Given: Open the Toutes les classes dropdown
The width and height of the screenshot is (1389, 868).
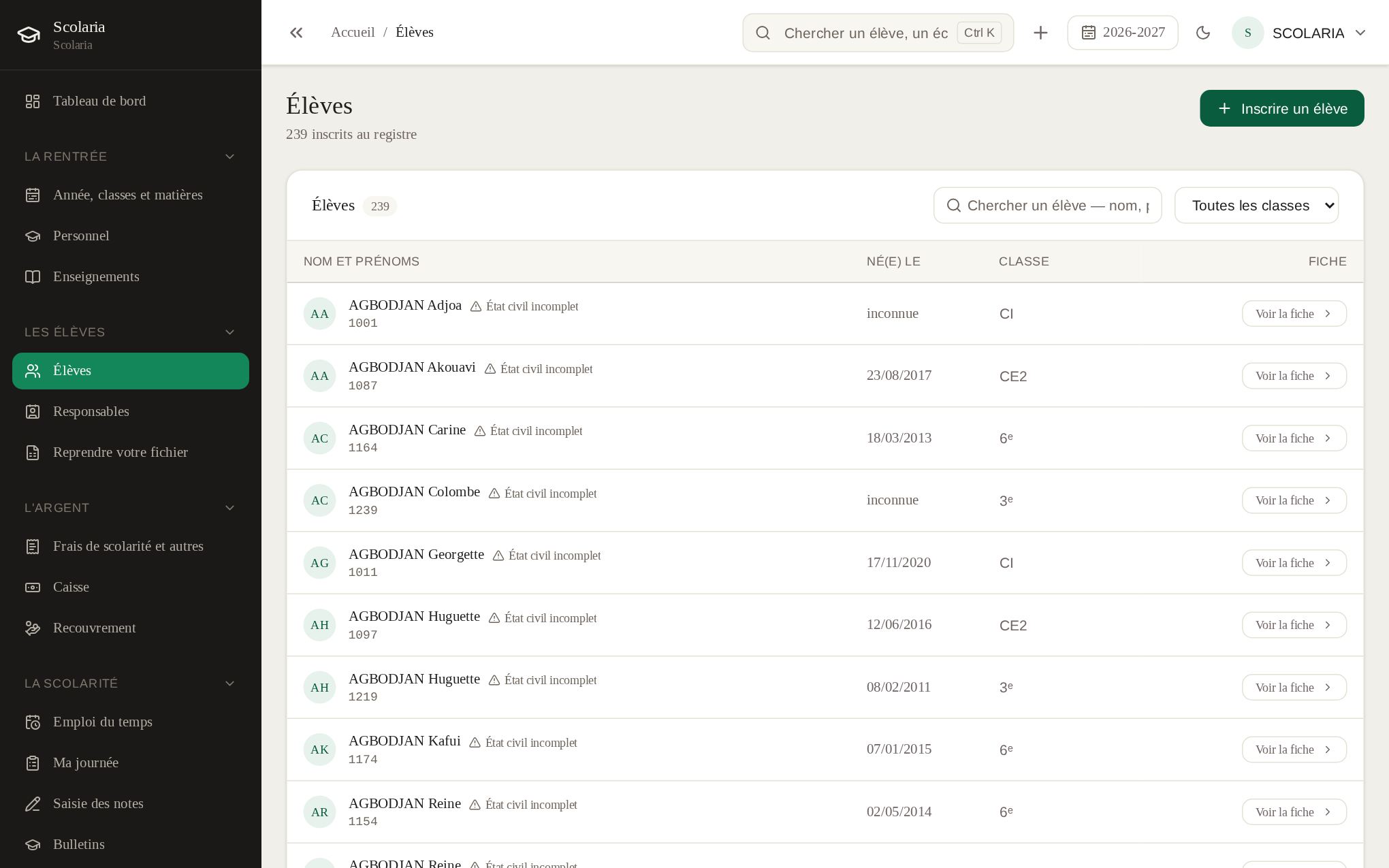Looking at the screenshot, I should 1256,206.
